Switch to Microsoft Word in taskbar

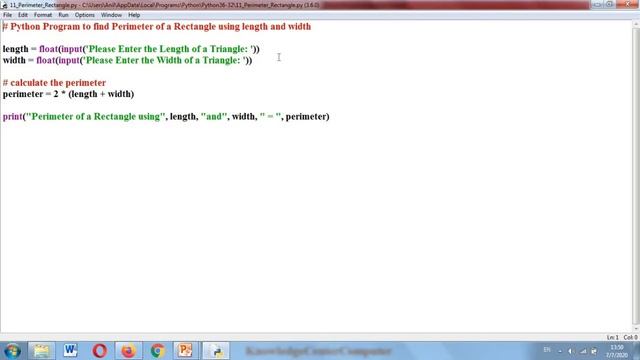tap(70, 351)
